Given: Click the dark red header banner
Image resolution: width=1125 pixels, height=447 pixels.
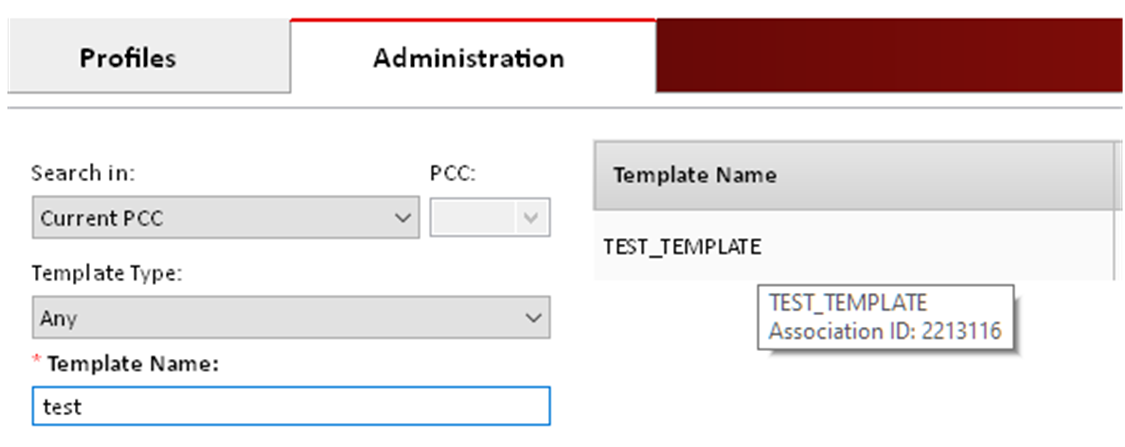Looking at the screenshot, I should (888, 56).
